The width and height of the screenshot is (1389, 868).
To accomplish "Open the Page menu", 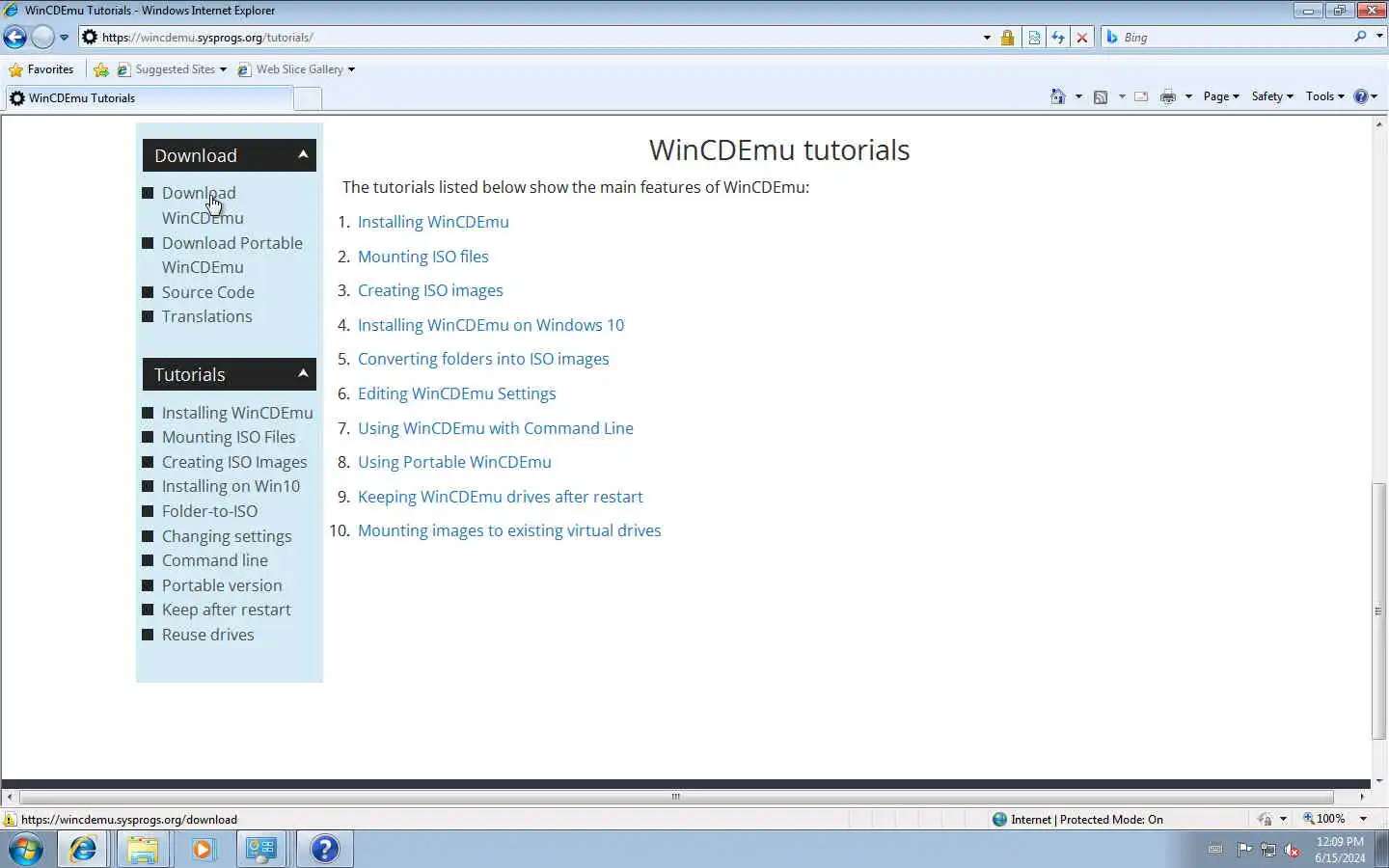I will [x=1221, y=96].
